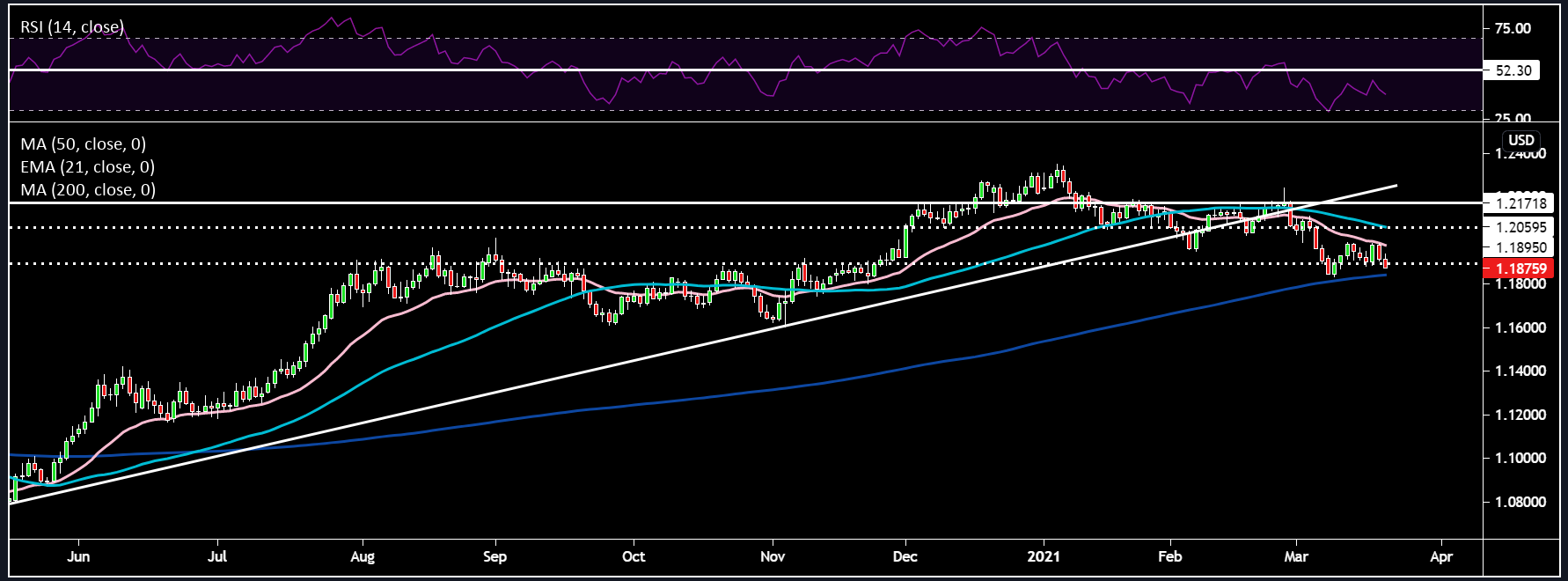The image size is (1568, 581).
Task: Click the red current price 1.18759 label
Action: pos(1518,268)
